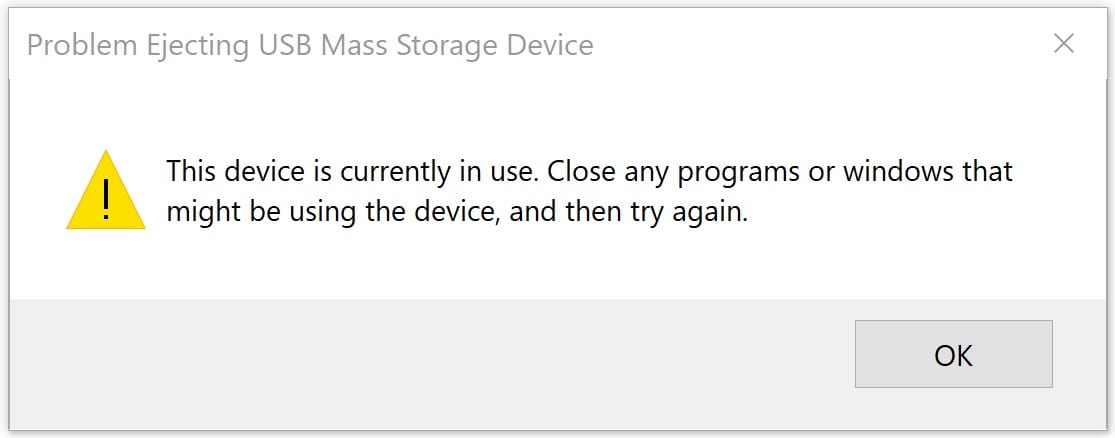Image resolution: width=1115 pixels, height=438 pixels.
Task: Click the gray footer area left of OK
Action: tap(430, 354)
